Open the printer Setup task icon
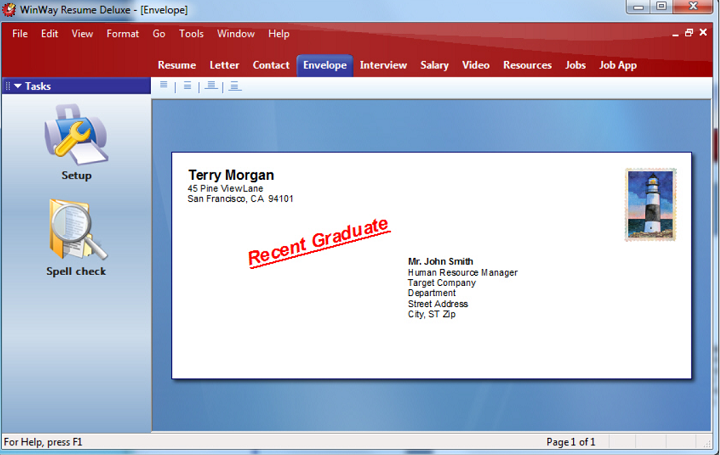This screenshot has height=455, width=720. coord(76,134)
